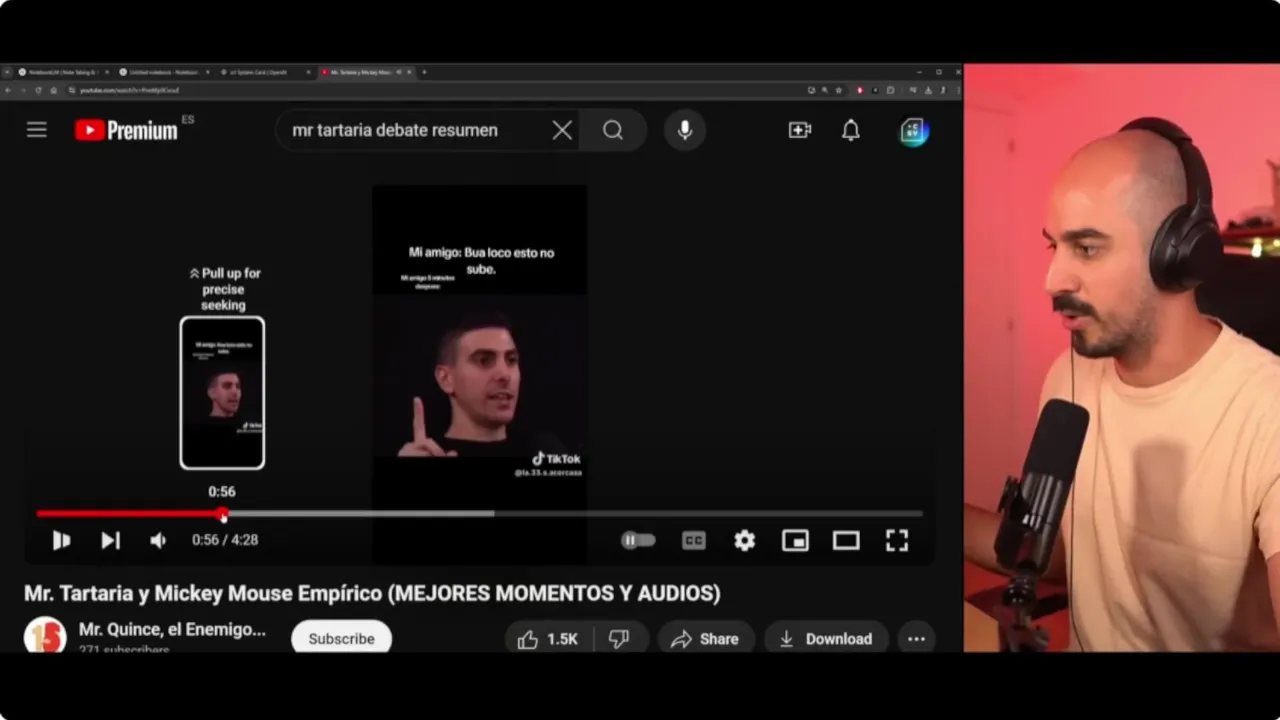1280x720 pixels.
Task: Enter full screen mode
Action: (x=897, y=540)
